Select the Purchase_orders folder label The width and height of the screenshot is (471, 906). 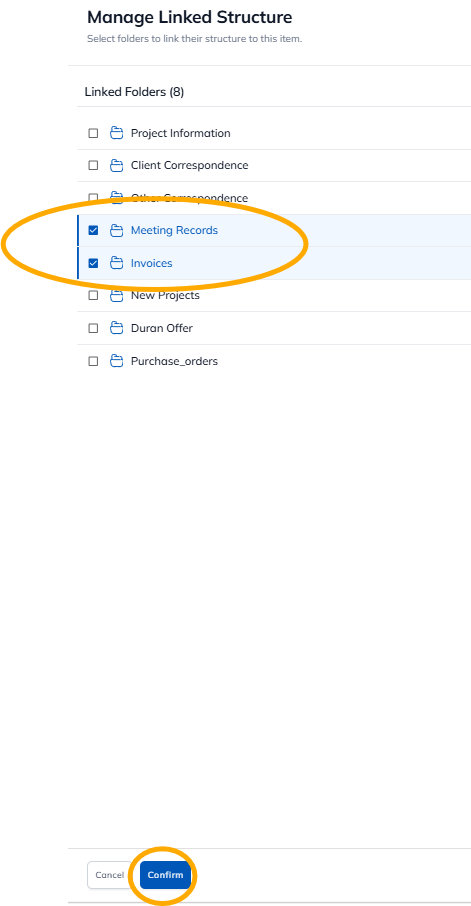pyautogui.click(x=175, y=361)
